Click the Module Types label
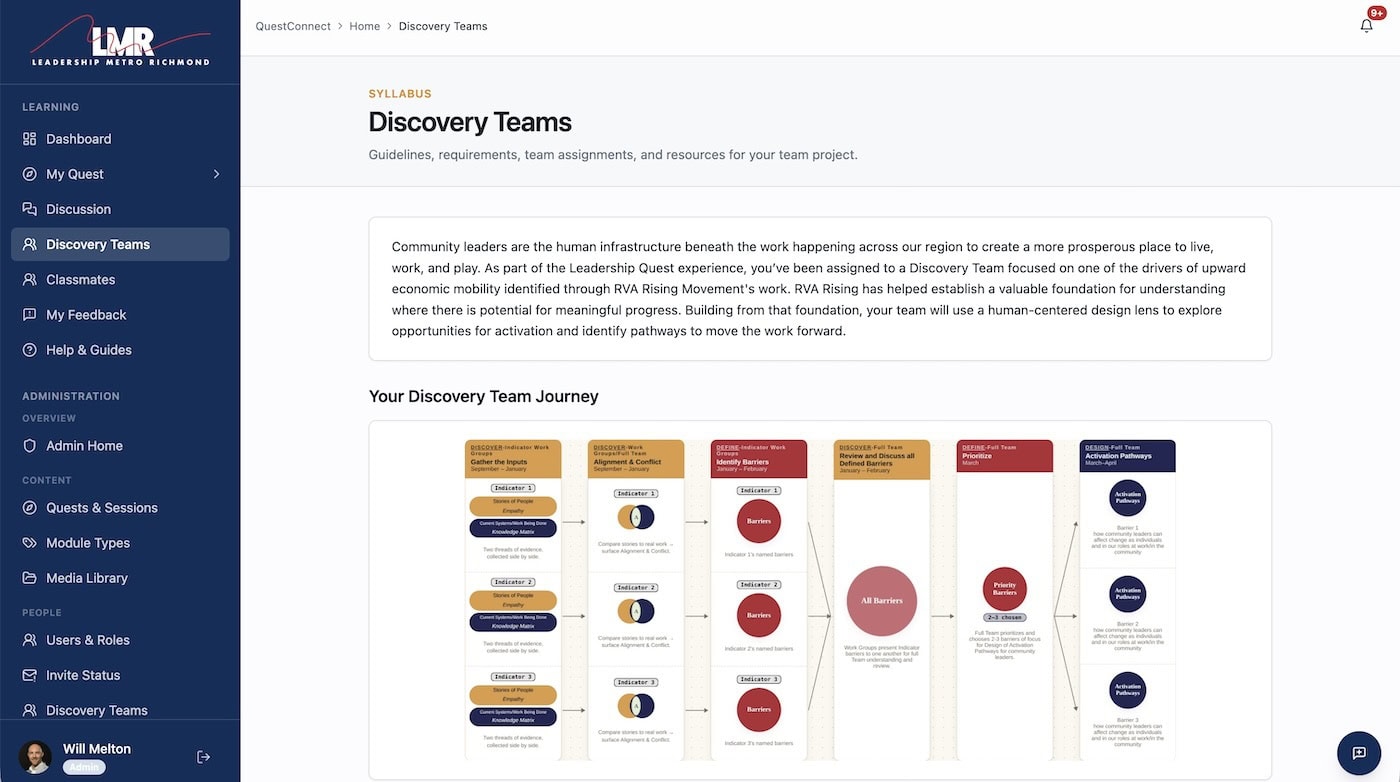The image size is (1400, 782). click(88, 543)
